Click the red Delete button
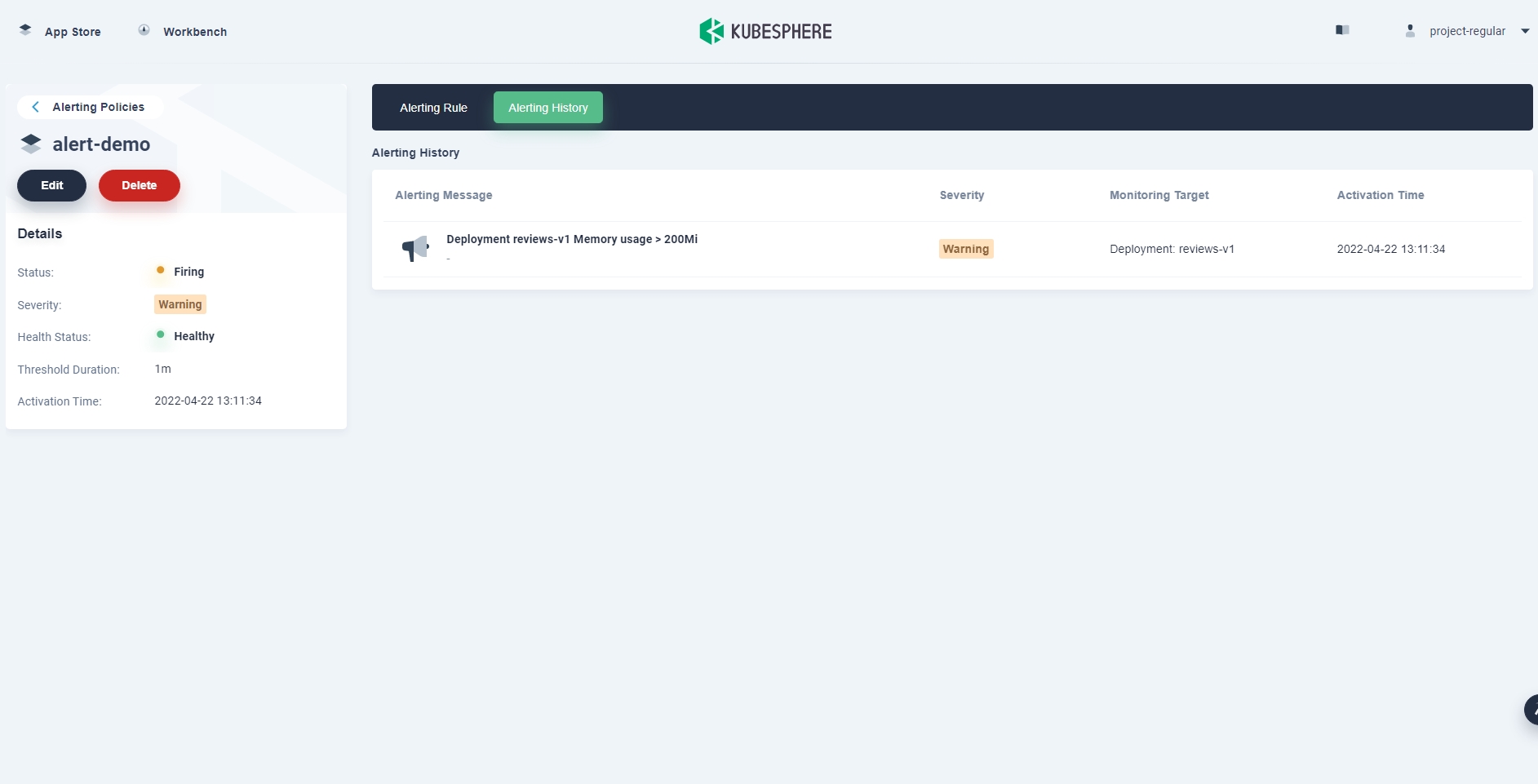 [139, 185]
